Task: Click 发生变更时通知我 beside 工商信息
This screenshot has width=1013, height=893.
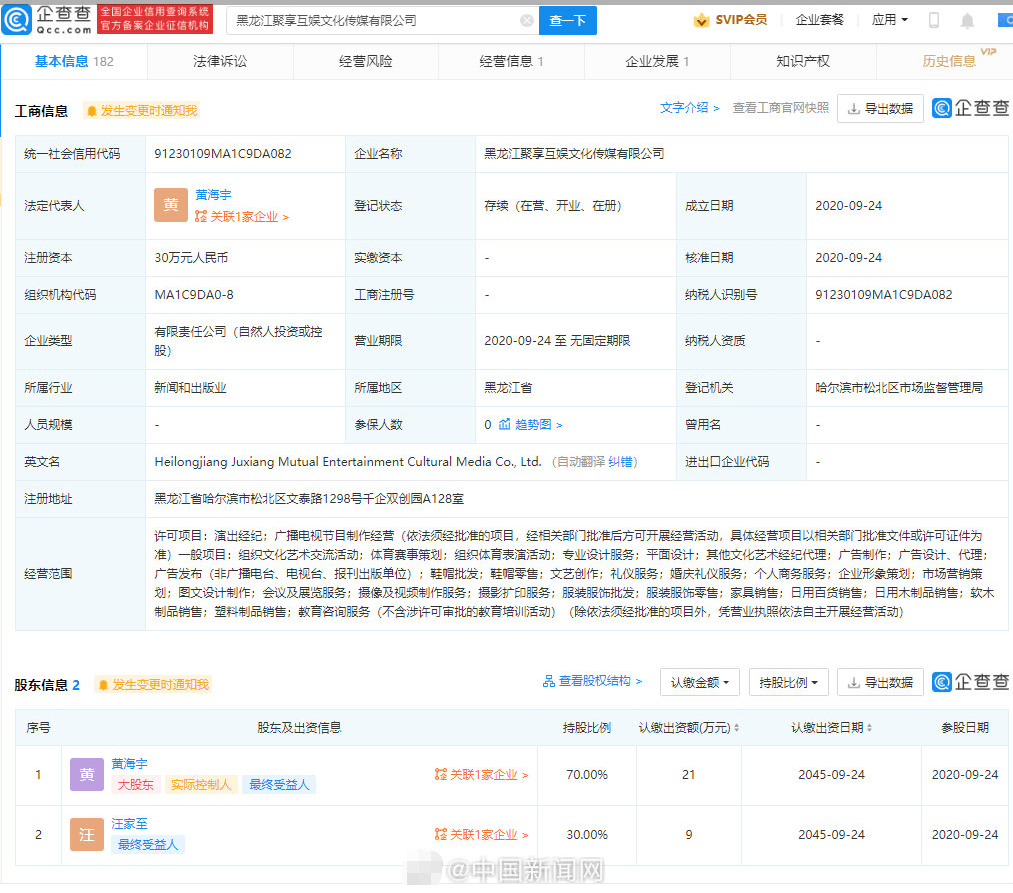Action: tap(141, 111)
